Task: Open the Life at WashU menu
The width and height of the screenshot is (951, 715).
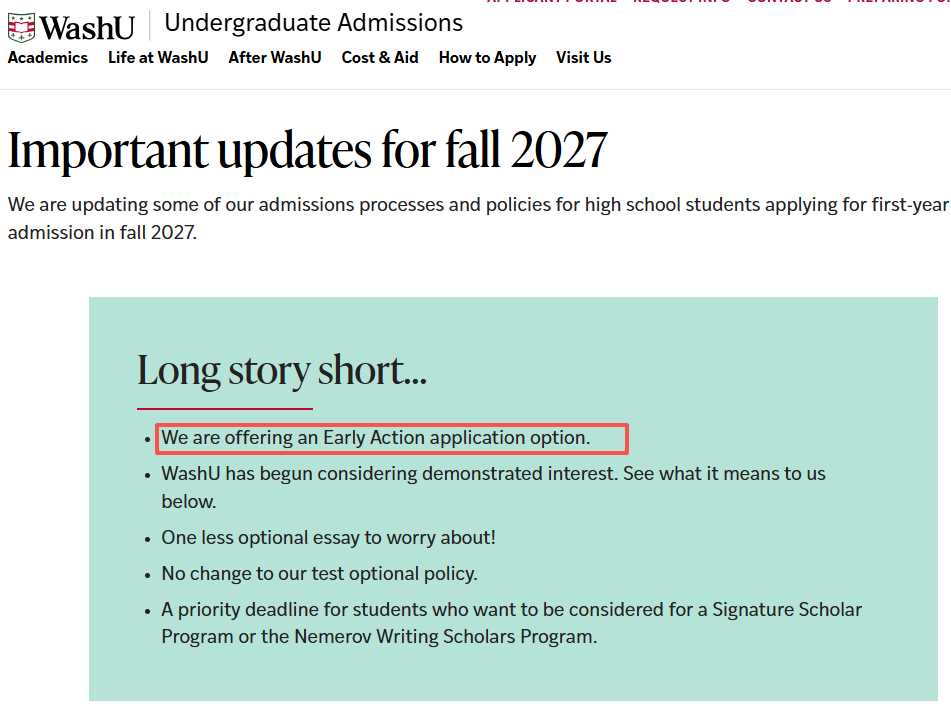Action: 158,58
